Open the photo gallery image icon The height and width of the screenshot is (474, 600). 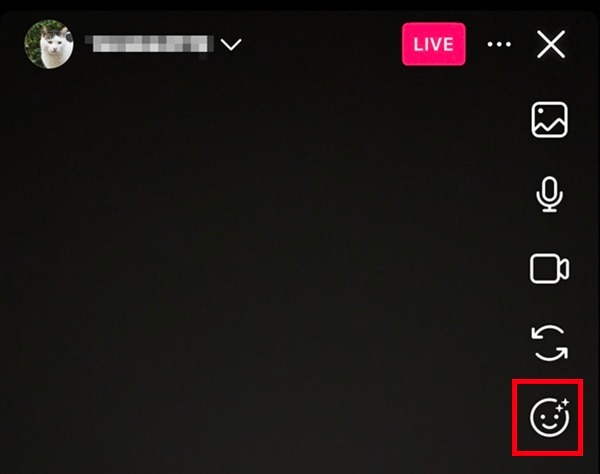(549, 120)
